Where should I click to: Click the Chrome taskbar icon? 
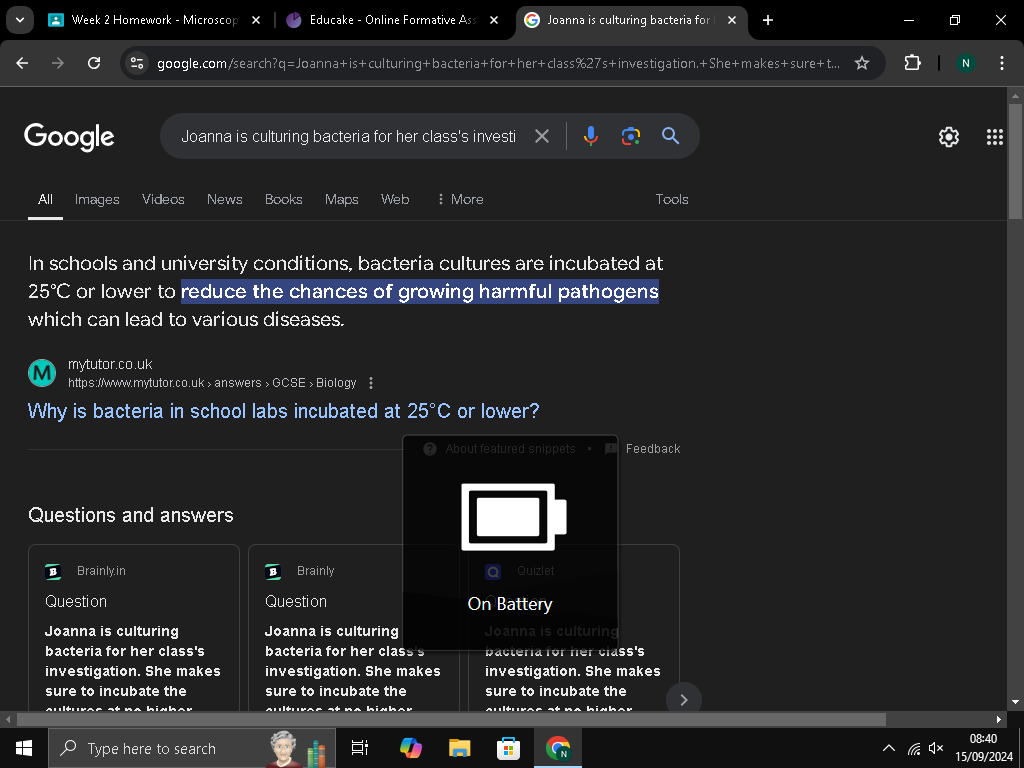[558, 748]
